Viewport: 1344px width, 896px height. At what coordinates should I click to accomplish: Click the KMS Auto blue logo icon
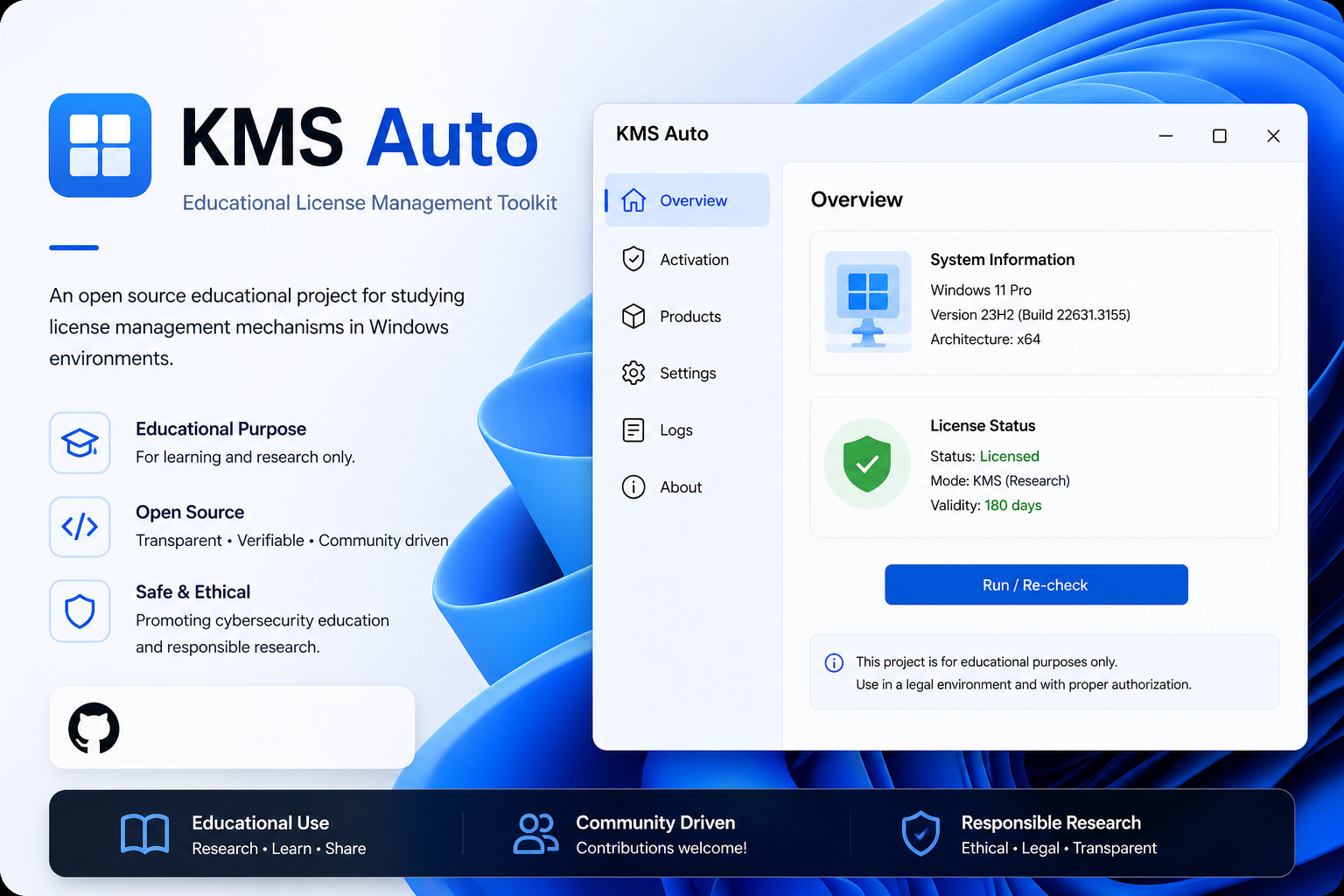(x=100, y=145)
